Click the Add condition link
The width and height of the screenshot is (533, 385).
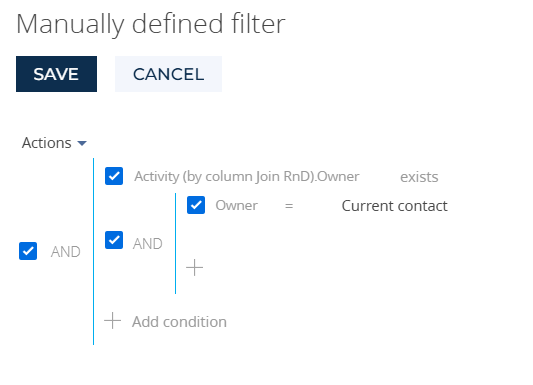[179, 321]
